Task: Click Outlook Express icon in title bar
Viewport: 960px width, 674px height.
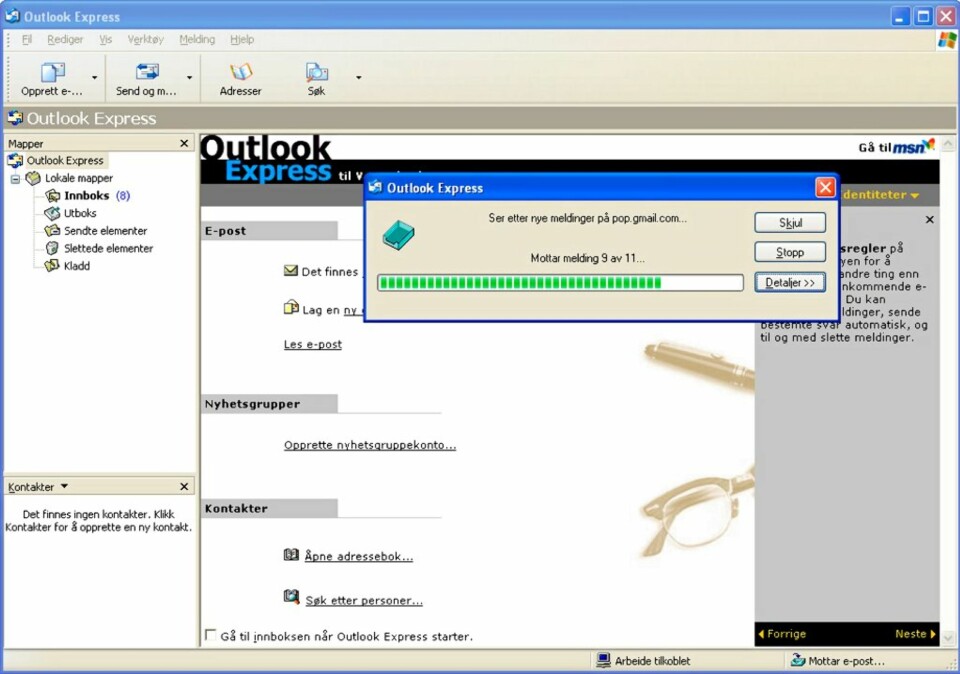Action: 12,16
